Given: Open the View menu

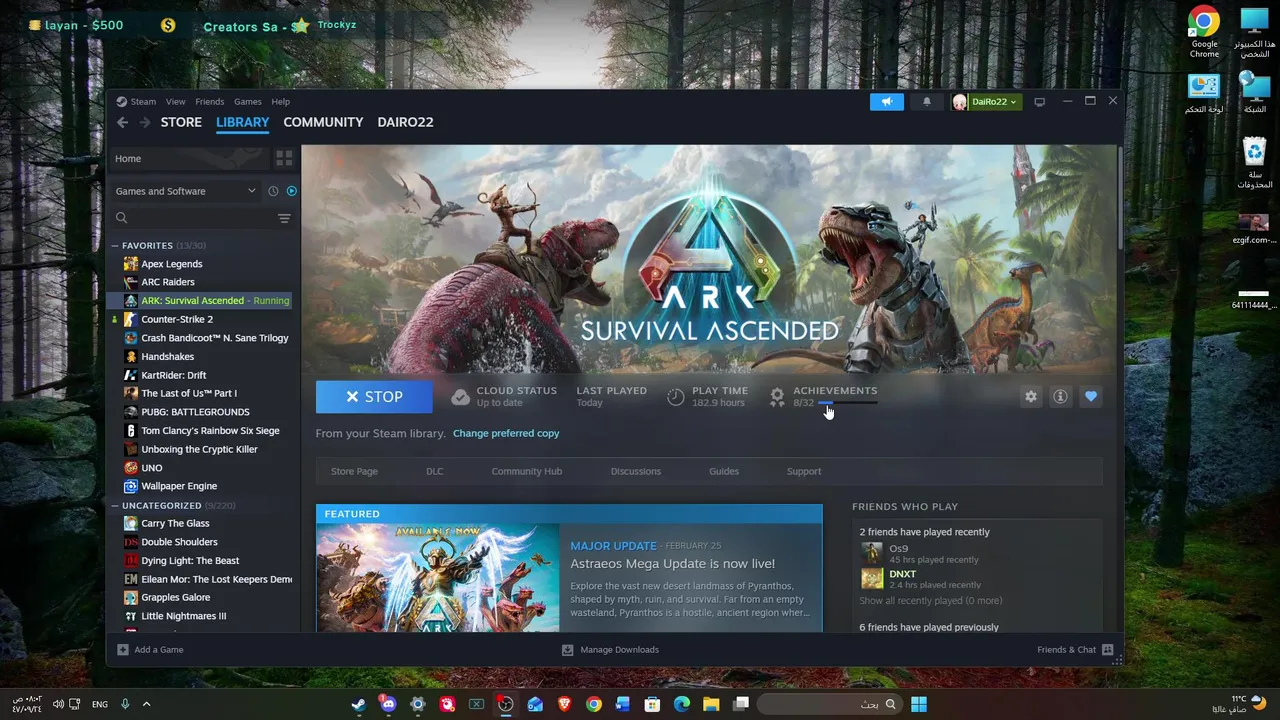Looking at the screenshot, I should tap(175, 102).
